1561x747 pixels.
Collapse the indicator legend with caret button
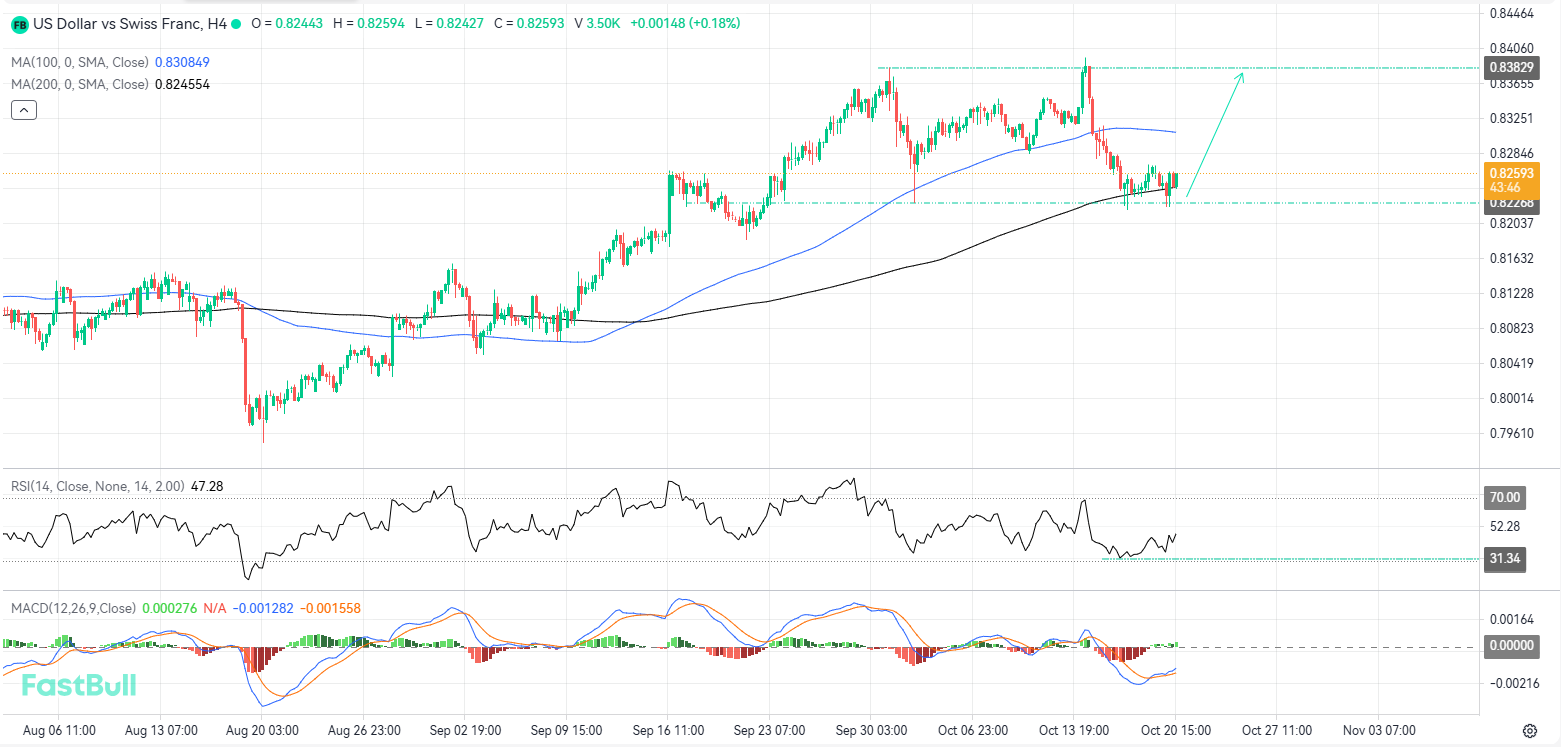(x=24, y=110)
